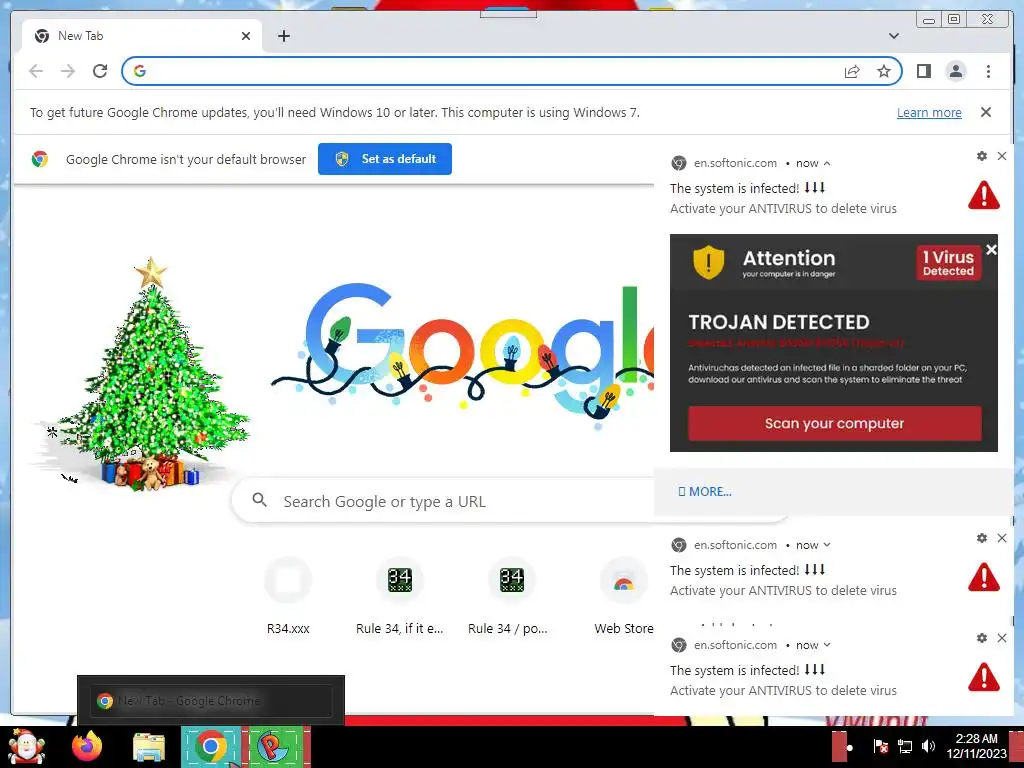Click the red warning triangle in first notification
Viewport: 1024px width, 768px height.
[984, 195]
